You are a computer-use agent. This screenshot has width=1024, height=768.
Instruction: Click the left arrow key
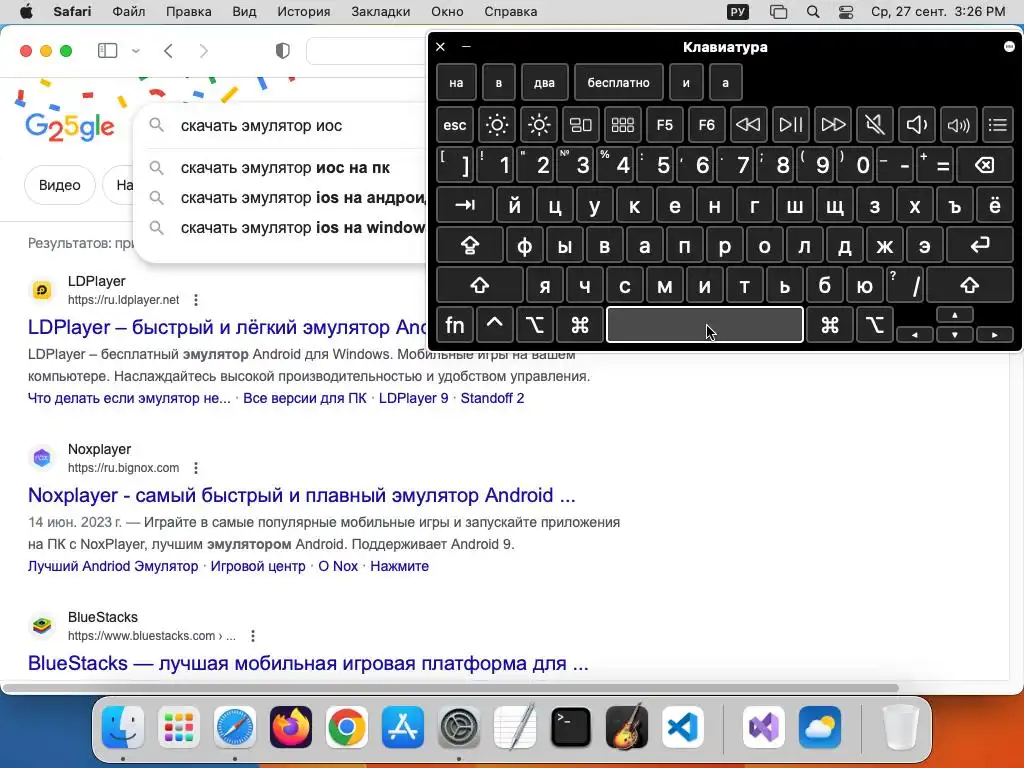(915, 334)
